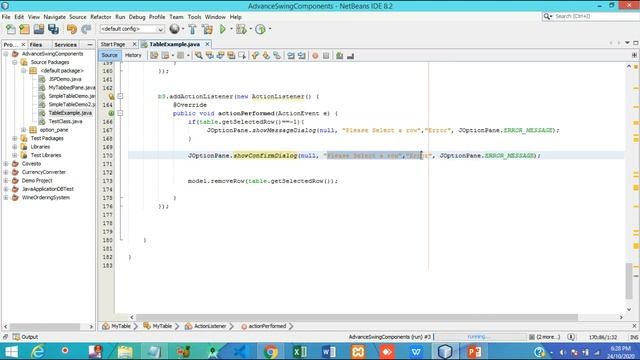Click the Profile Project toolbar icon

coord(260,29)
